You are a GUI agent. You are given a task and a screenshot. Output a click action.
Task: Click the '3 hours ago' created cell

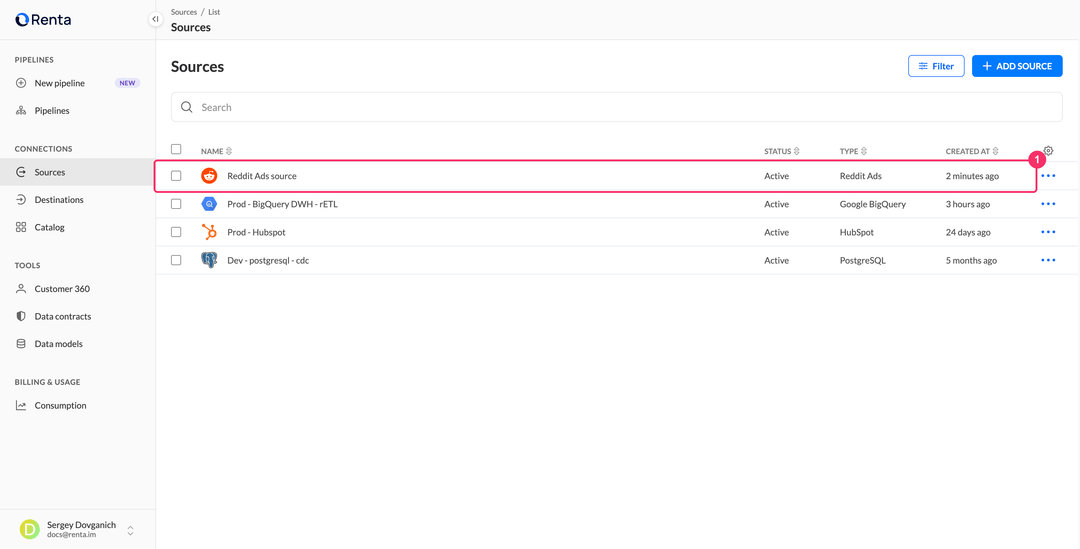(x=968, y=204)
